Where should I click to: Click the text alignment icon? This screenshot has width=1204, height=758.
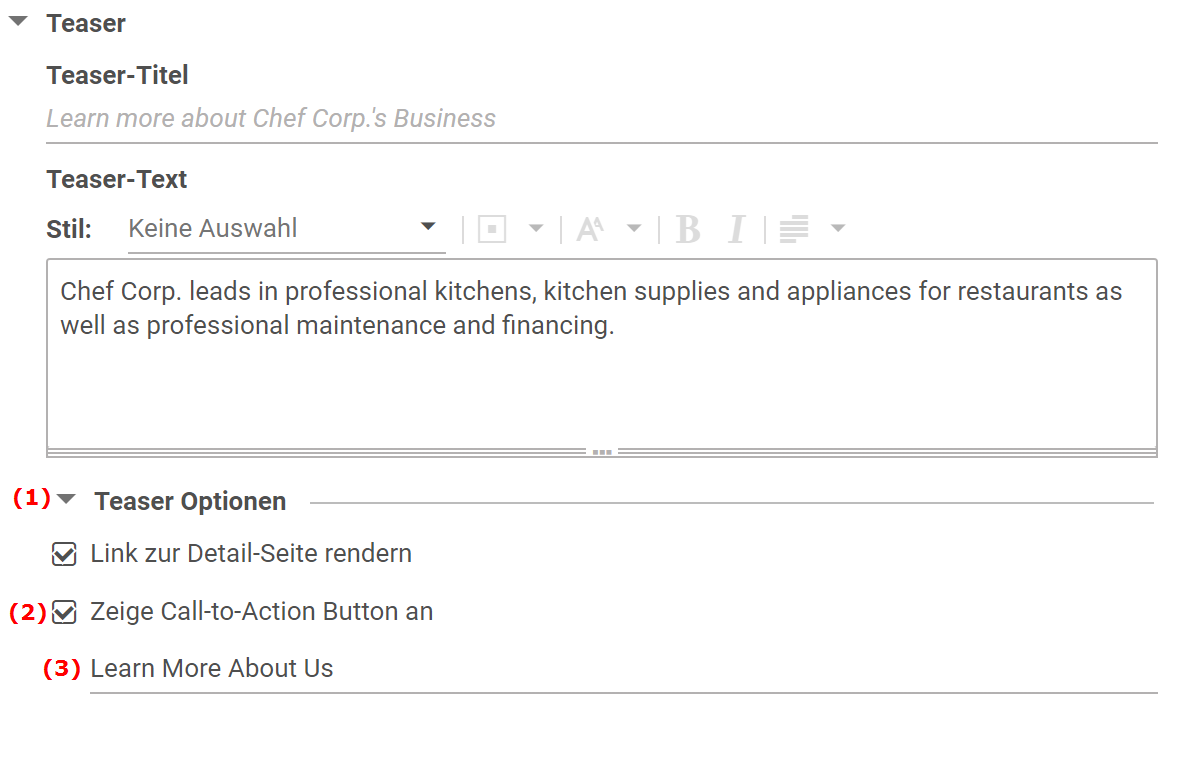(x=793, y=229)
